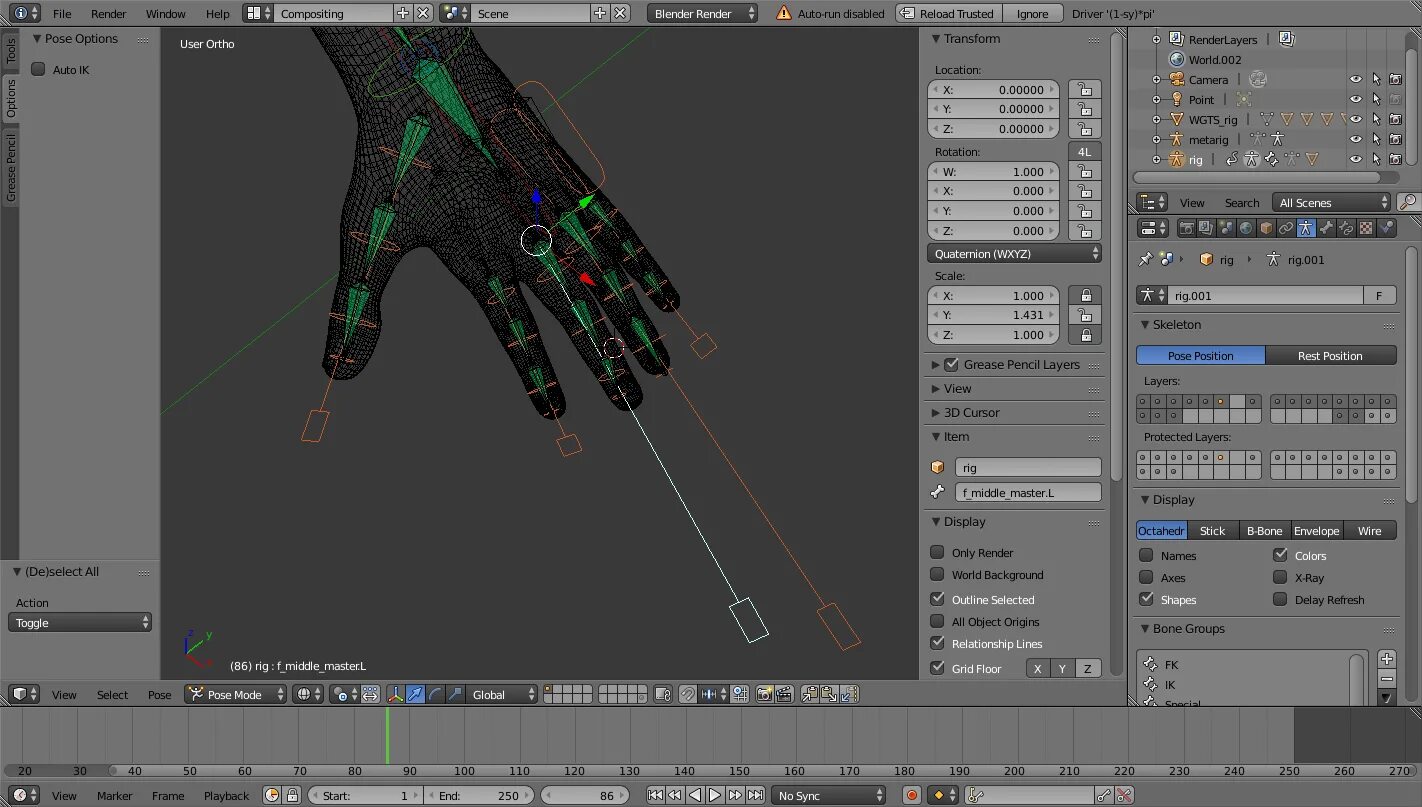The width and height of the screenshot is (1422, 807).
Task: Expand the Grease Pencil Layers panel
Action: (x=936, y=364)
